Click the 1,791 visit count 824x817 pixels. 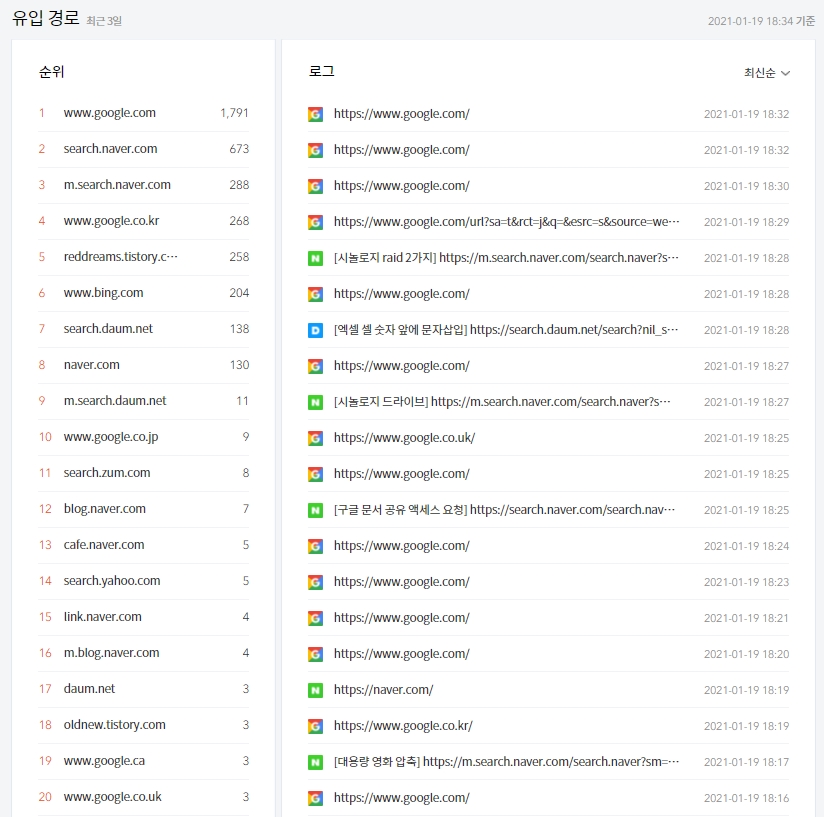pyautogui.click(x=234, y=113)
